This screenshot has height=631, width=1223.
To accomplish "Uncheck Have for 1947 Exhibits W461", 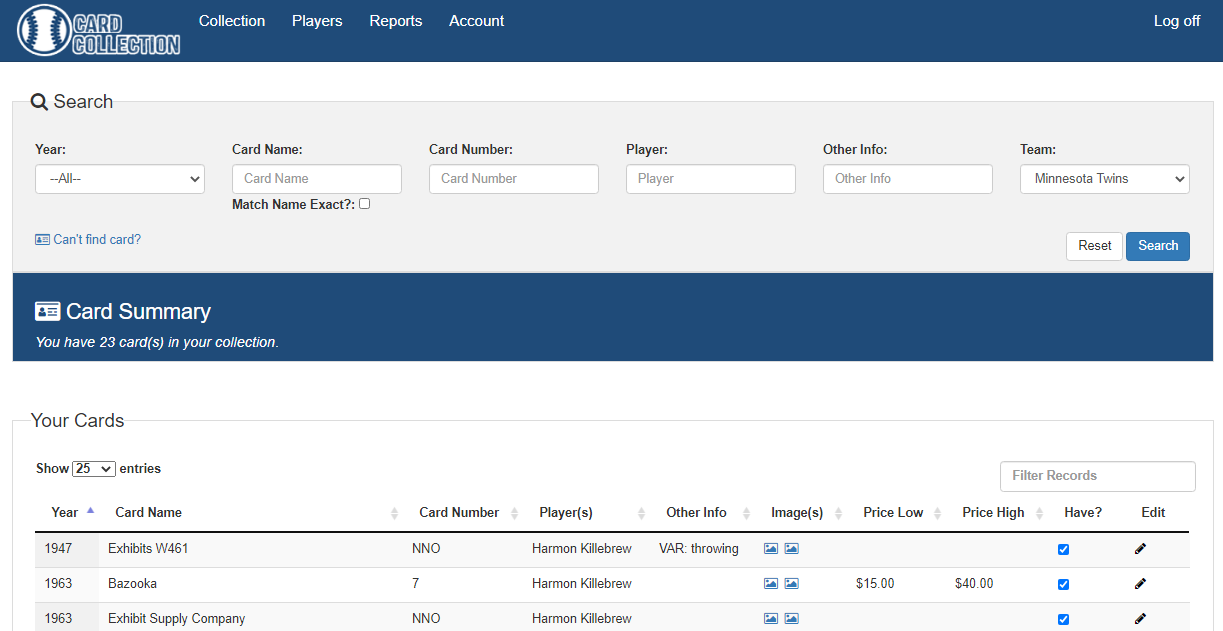I will pyautogui.click(x=1063, y=549).
